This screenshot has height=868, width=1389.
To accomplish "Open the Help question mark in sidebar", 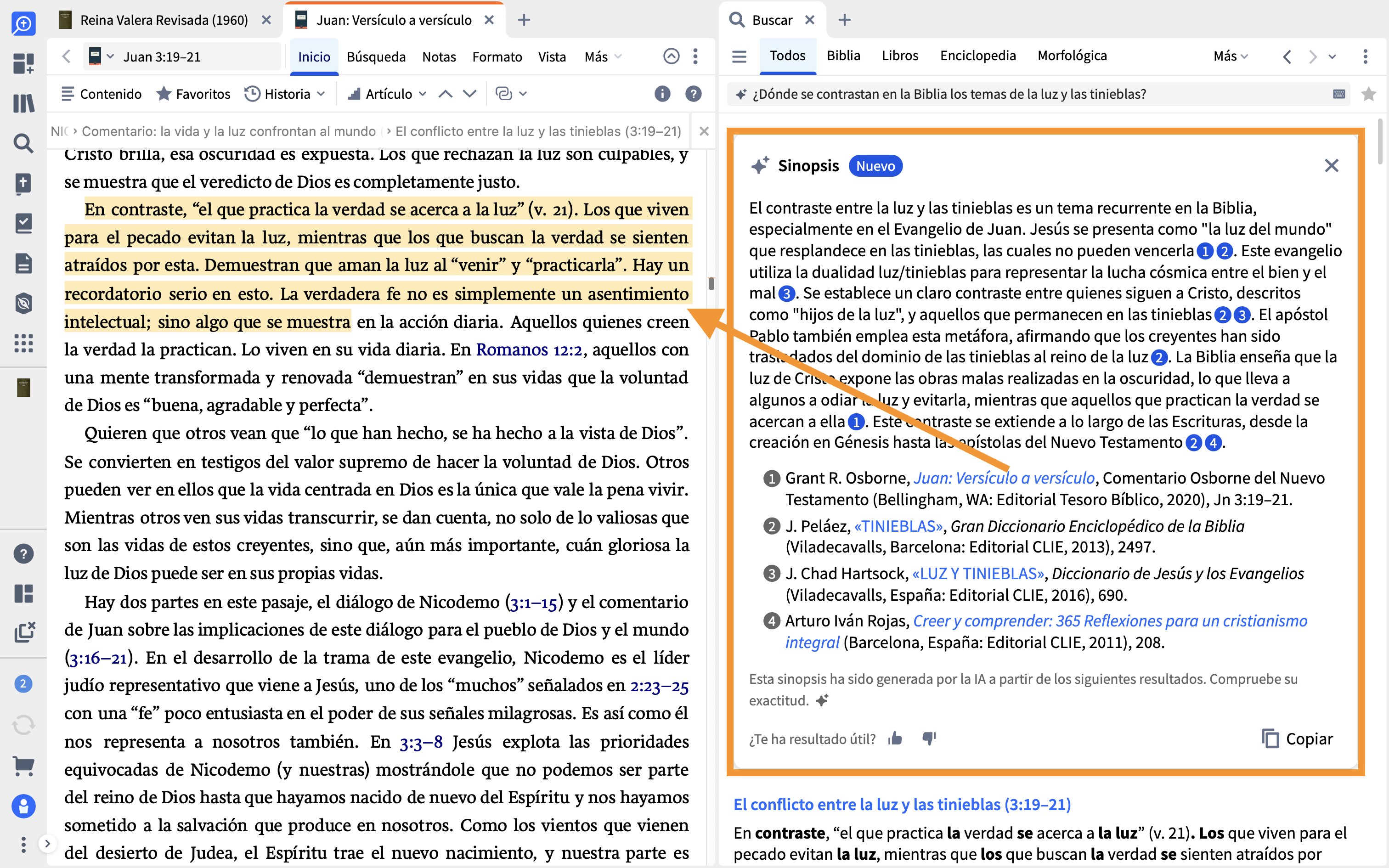I will 23,554.
